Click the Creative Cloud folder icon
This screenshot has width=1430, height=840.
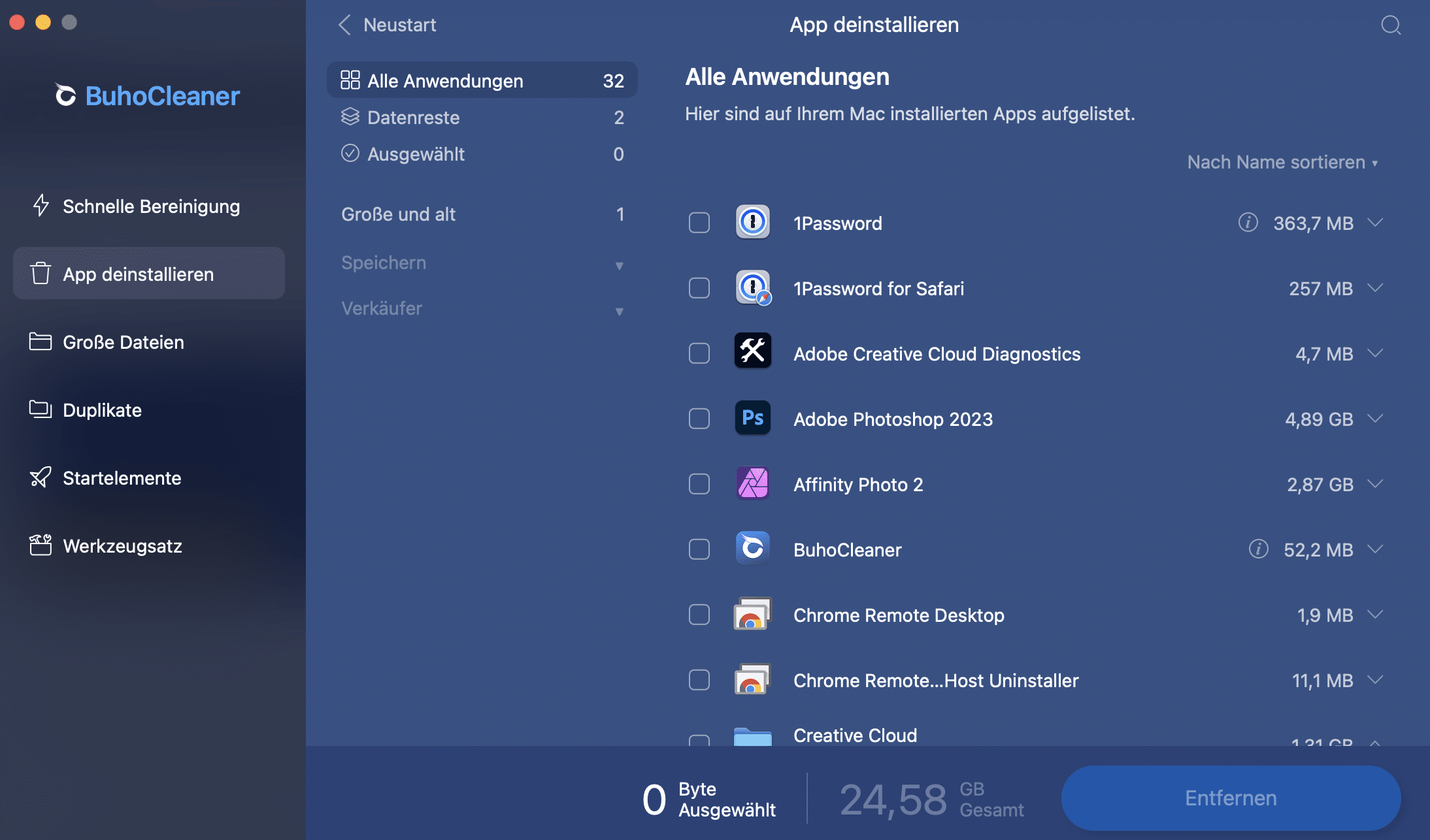pos(753,736)
